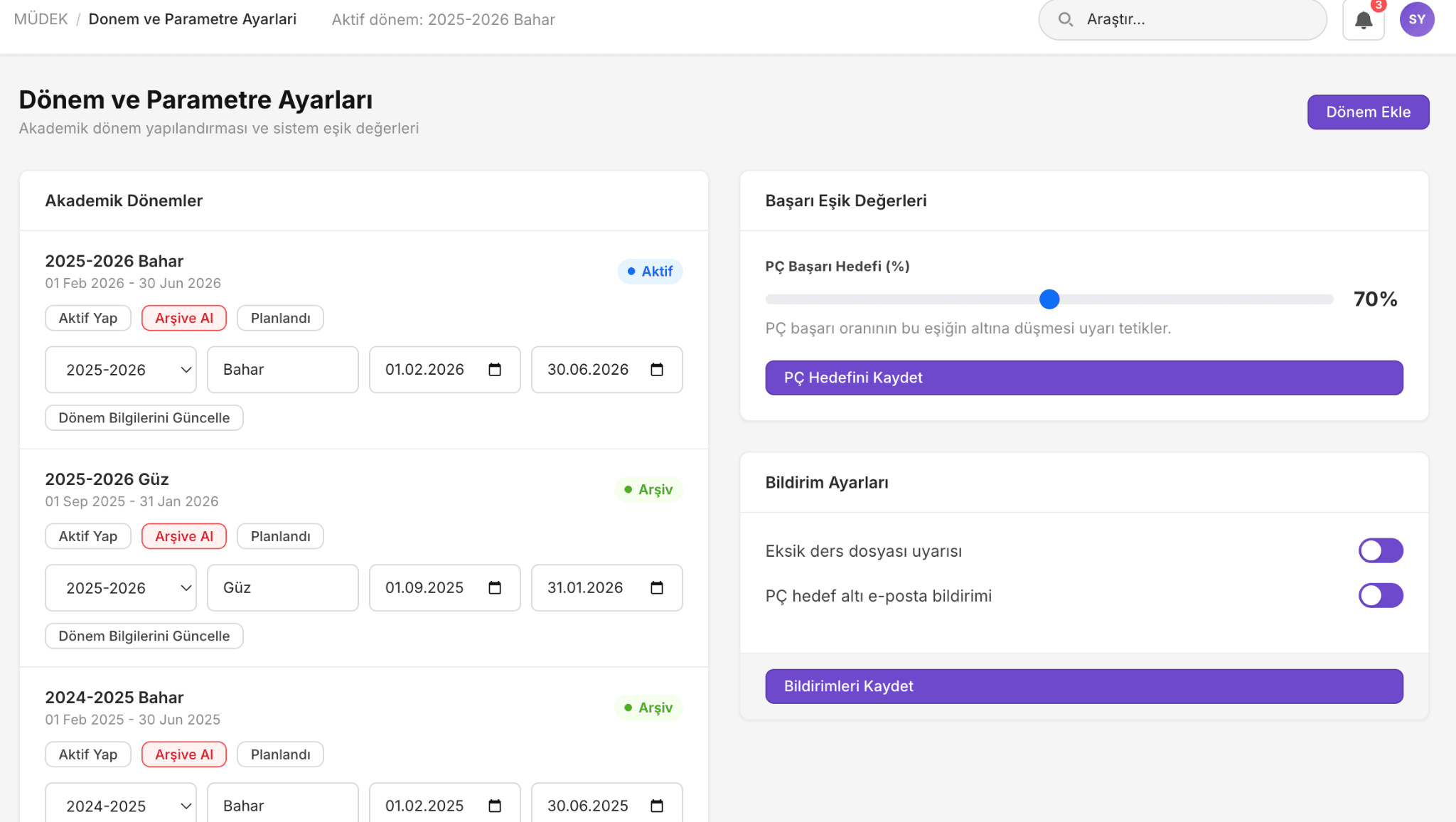Click Arşive Al for 2025-2026 Bahar

[184, 318]
